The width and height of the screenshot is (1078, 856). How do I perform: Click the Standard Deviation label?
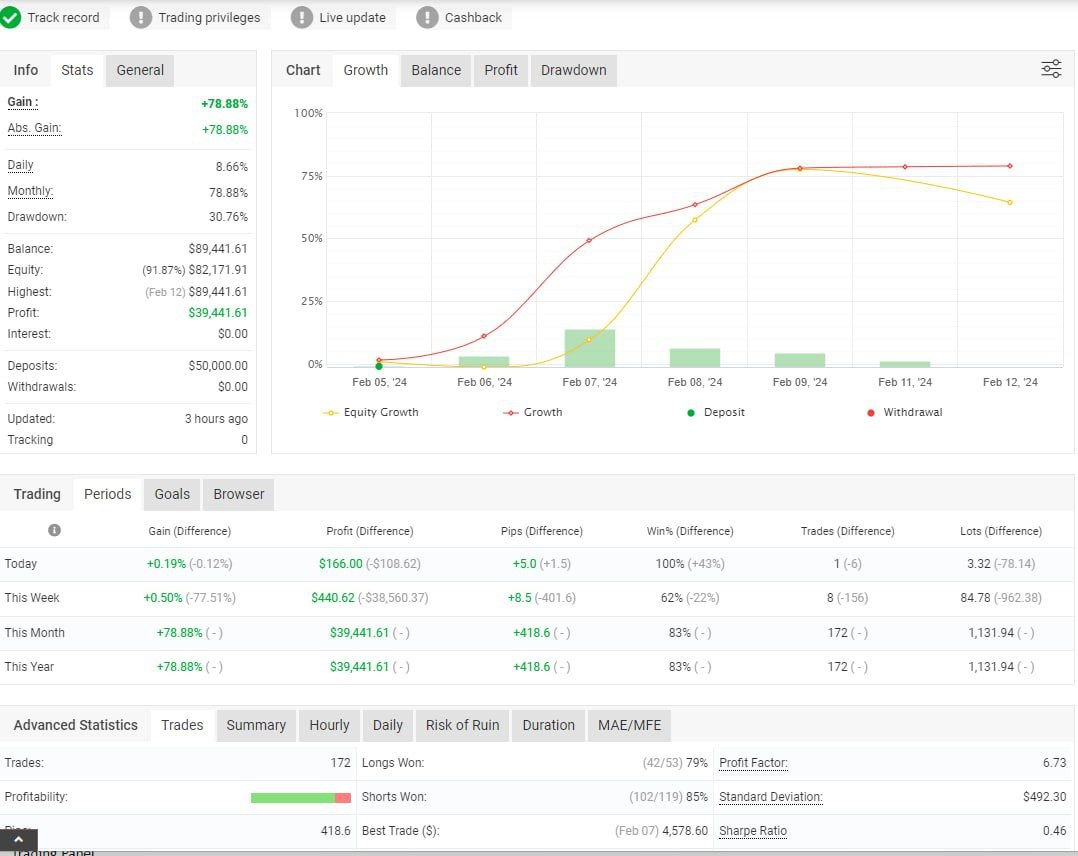[771, 797]
